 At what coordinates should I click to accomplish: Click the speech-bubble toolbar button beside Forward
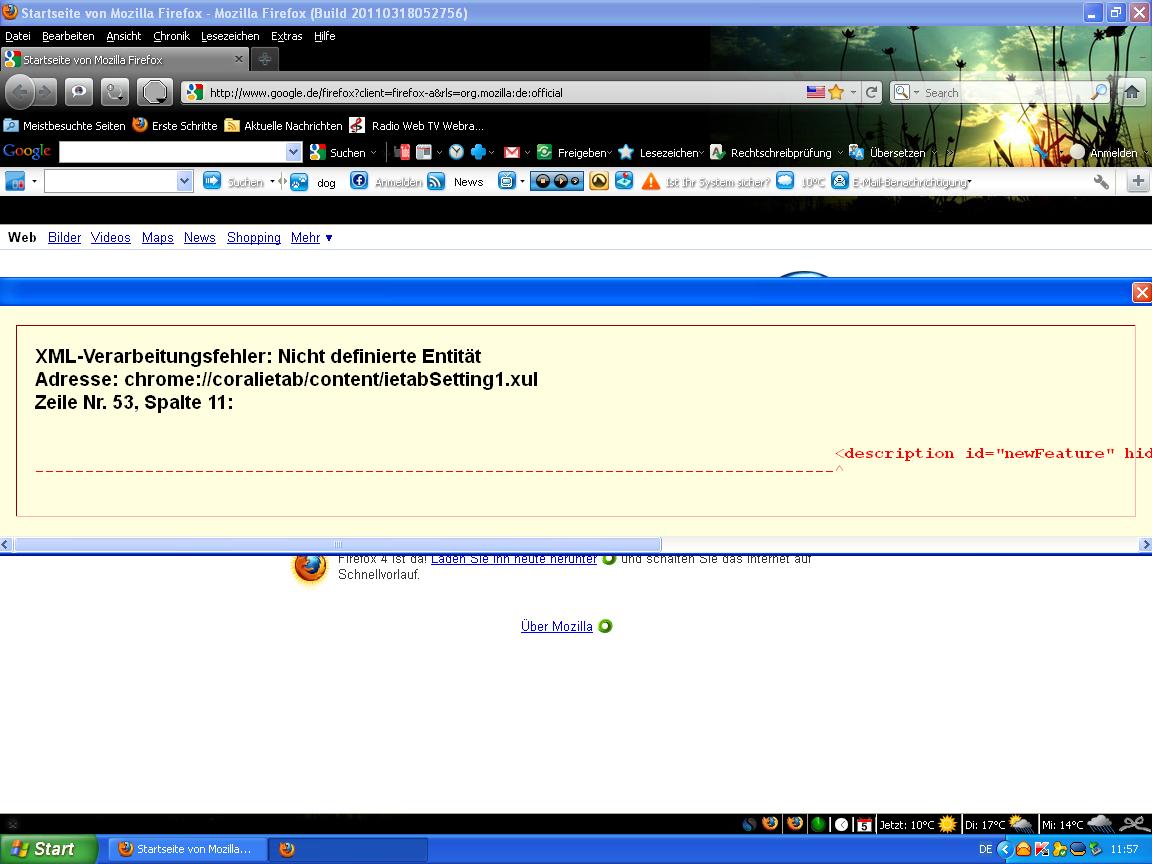coord(79,93)
